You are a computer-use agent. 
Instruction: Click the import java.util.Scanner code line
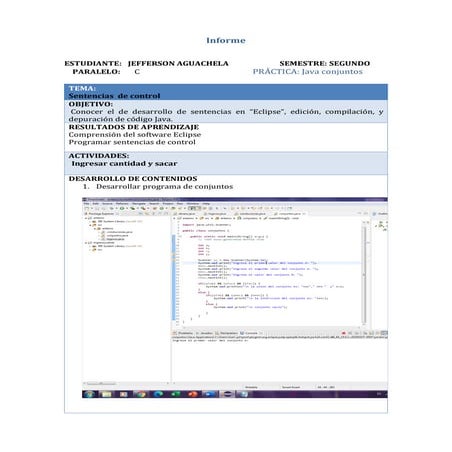point(206,225)
